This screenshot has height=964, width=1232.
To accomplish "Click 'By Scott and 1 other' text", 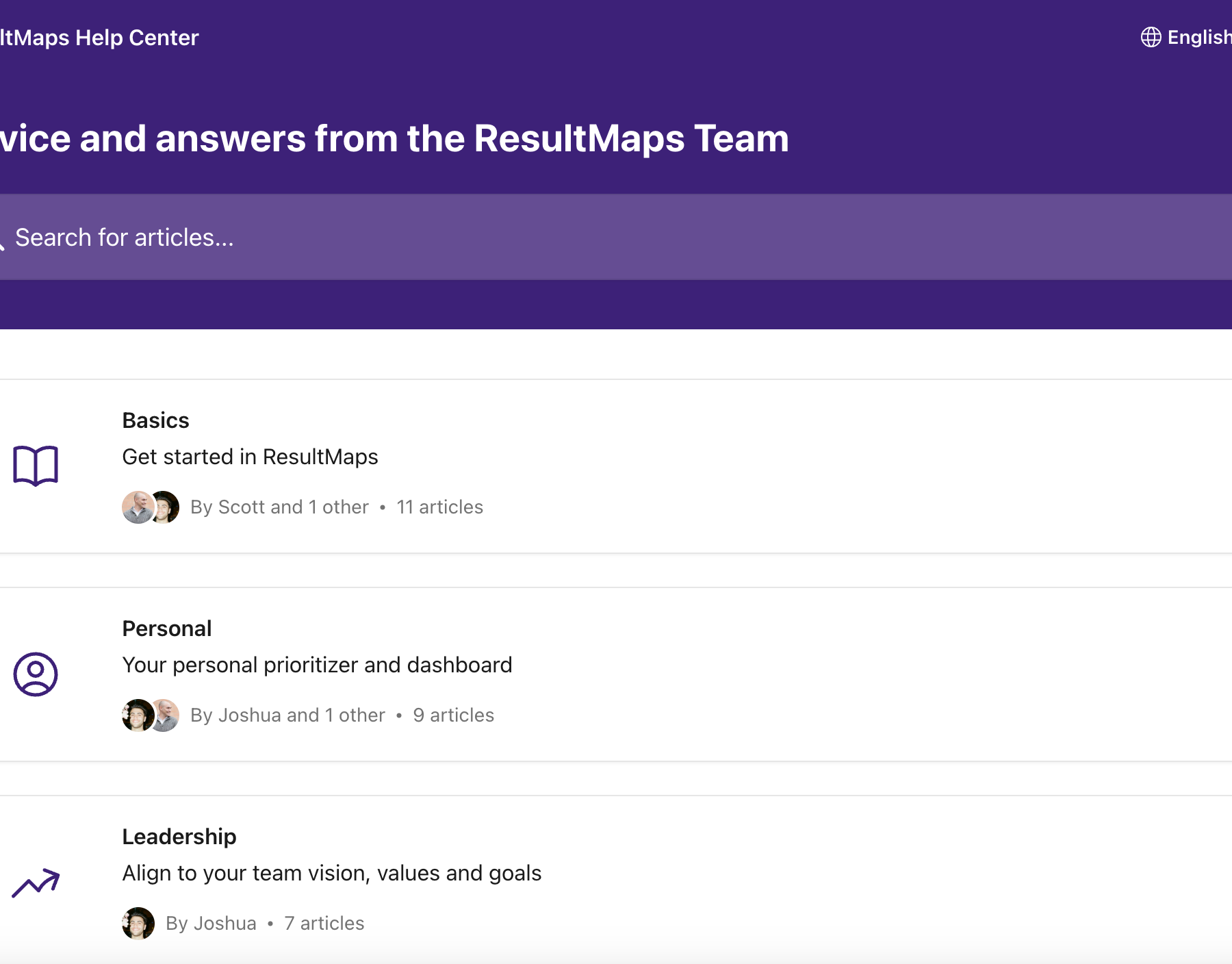I will pos(279,507).
